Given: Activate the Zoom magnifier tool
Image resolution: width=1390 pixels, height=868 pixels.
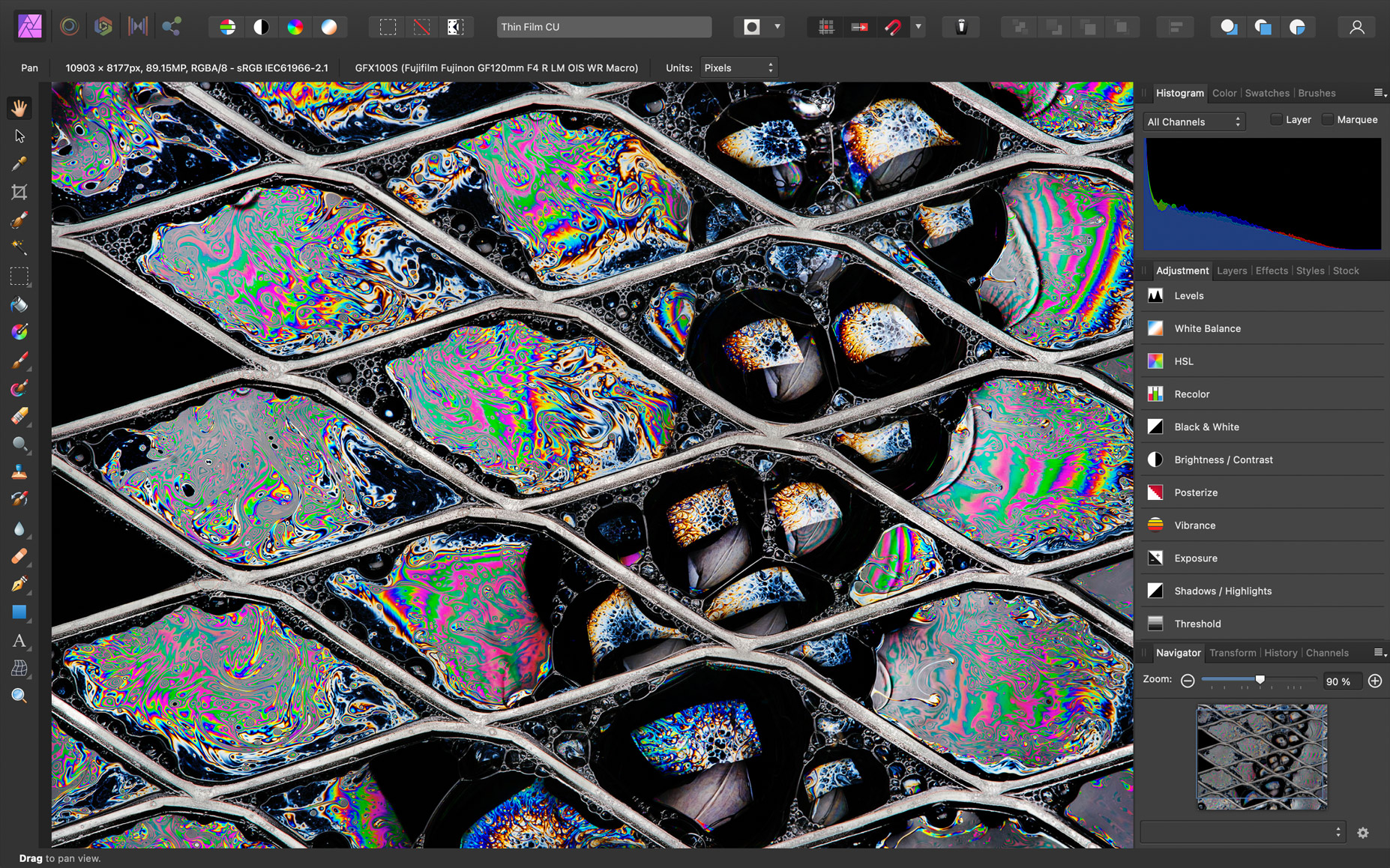Looking at the screenshot, I should (x=19, y=696).
